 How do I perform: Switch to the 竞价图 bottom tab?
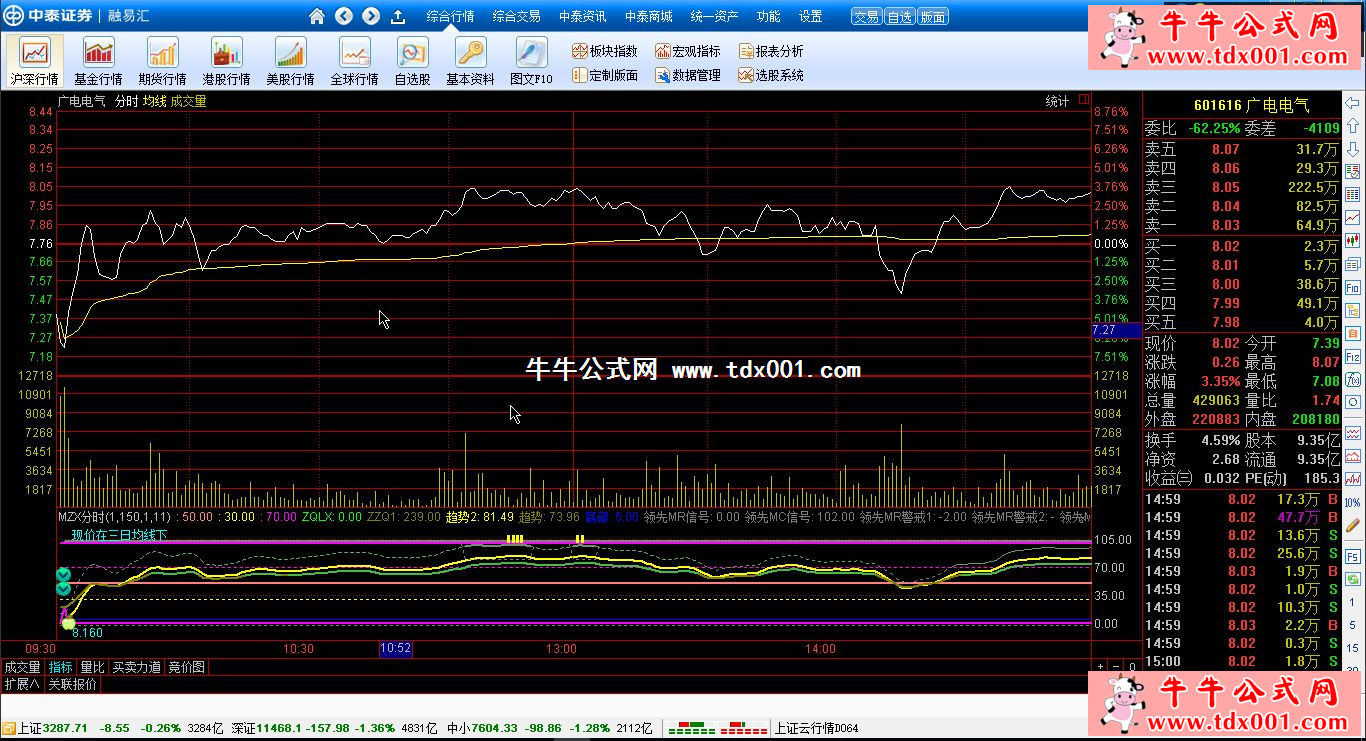tap(186, 667)
